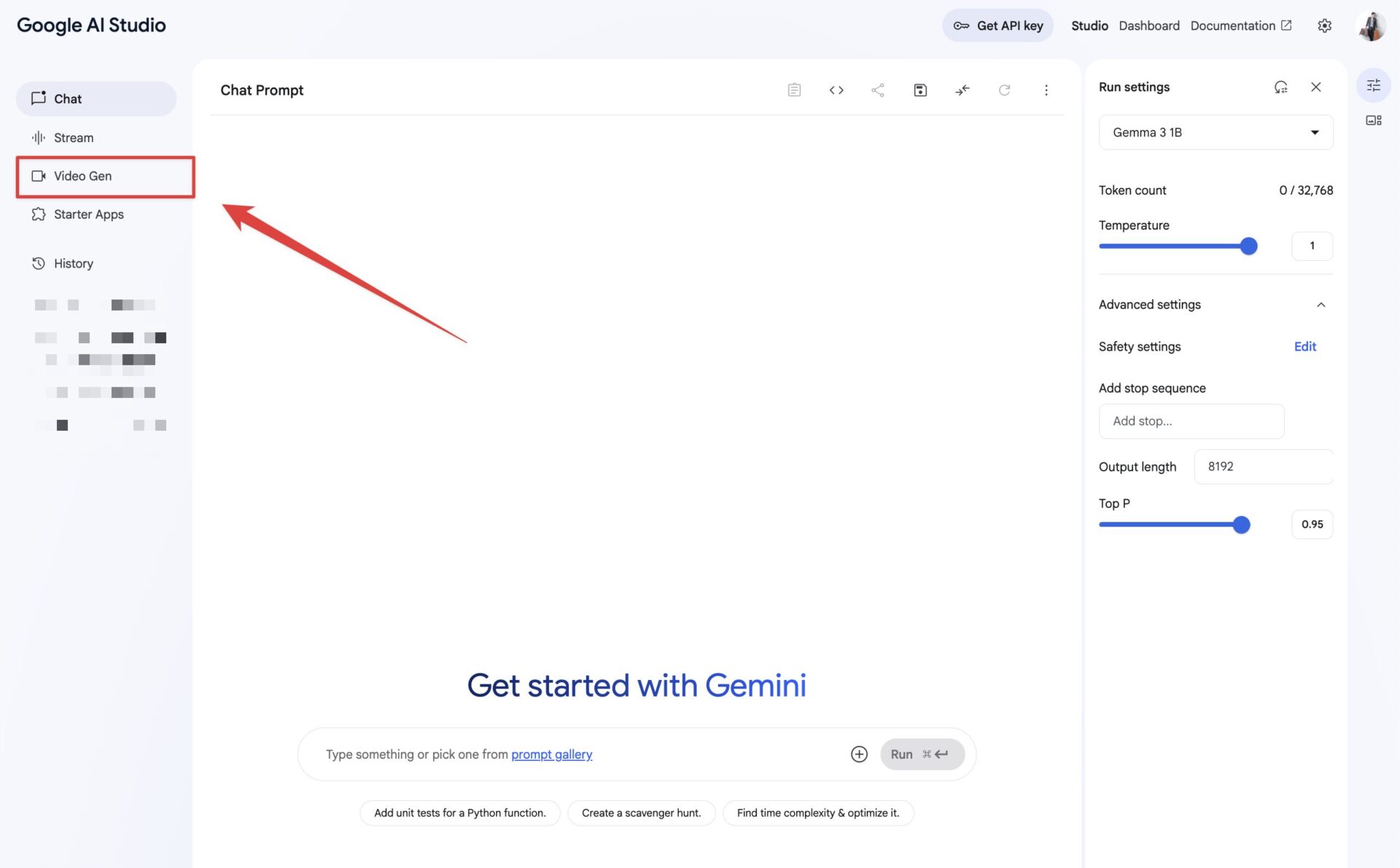Click the Get API key button
1400x868 pixels.
pos(997,26)
